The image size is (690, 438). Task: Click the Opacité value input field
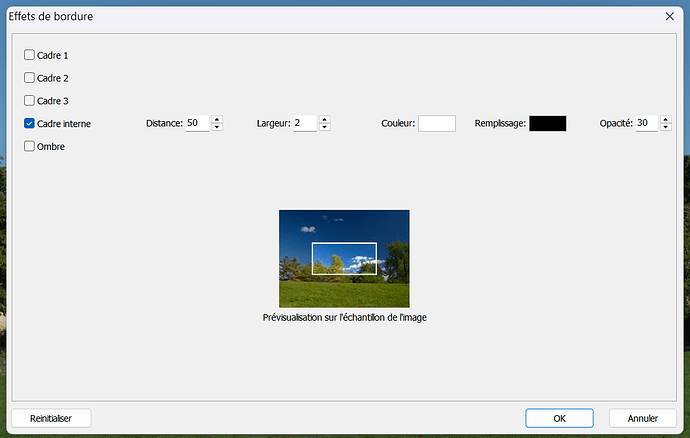click(646, 123)
